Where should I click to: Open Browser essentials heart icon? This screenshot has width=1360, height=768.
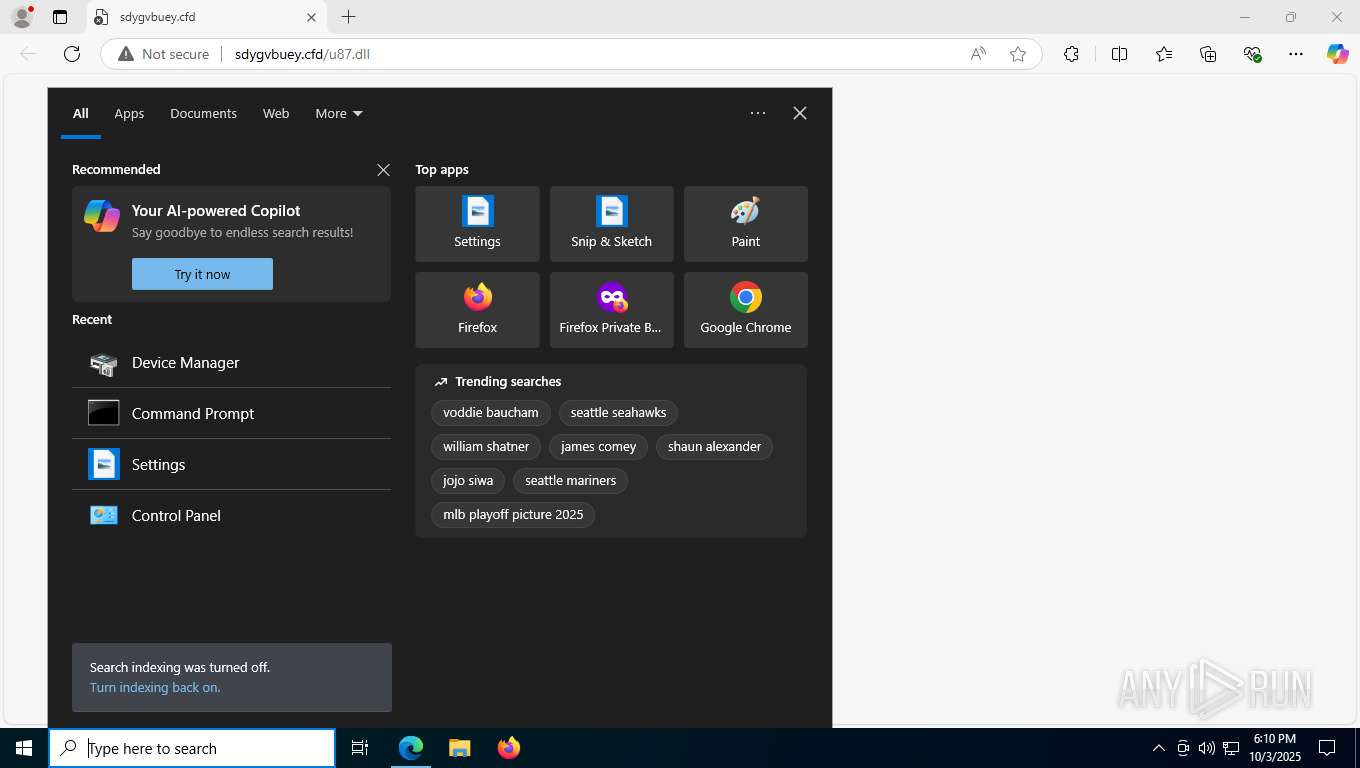coord(1252,54)
